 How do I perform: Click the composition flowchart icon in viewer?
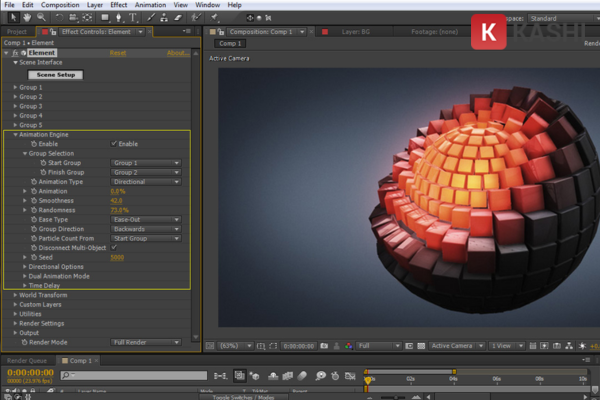[x=569, y=346]
